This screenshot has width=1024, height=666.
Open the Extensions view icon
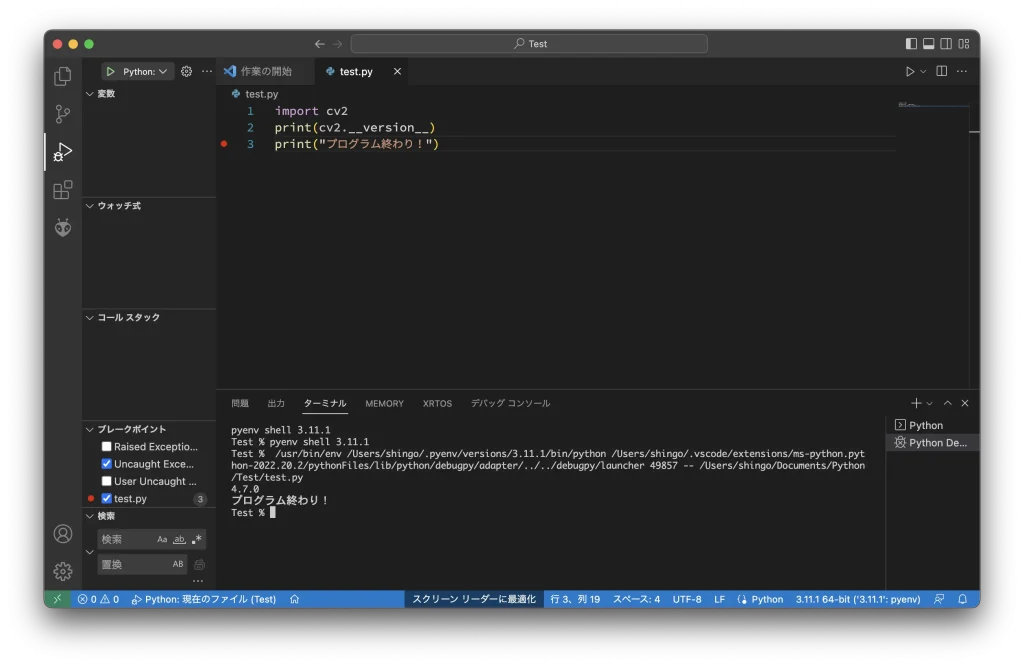tap(63, 190)
